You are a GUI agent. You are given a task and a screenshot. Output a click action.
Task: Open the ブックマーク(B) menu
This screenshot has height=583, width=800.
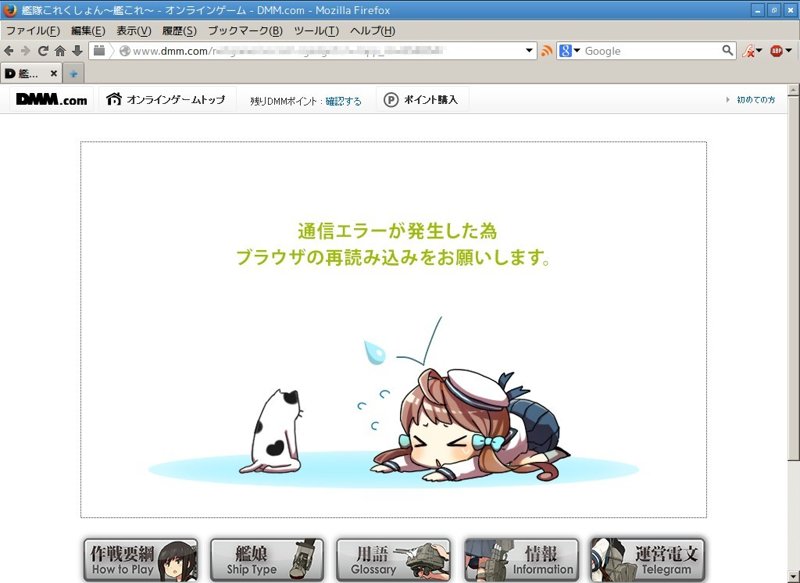pos(245,31)
